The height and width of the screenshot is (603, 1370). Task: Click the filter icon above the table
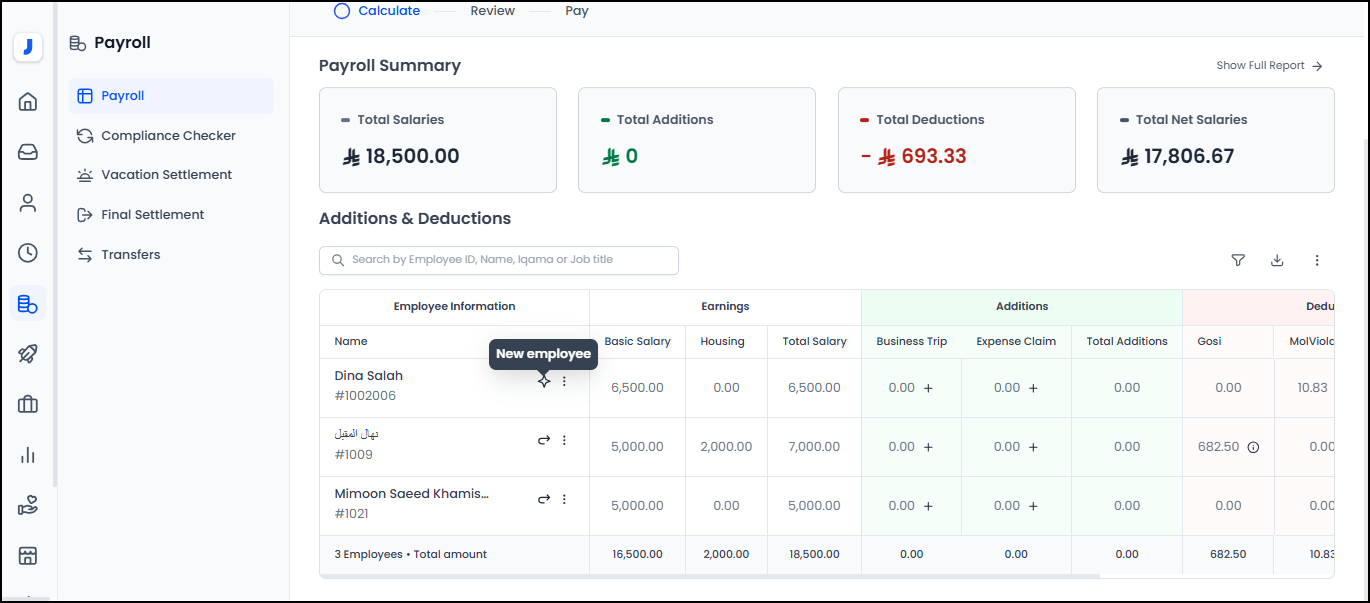pyautogui.click(x=1238, y=260)
